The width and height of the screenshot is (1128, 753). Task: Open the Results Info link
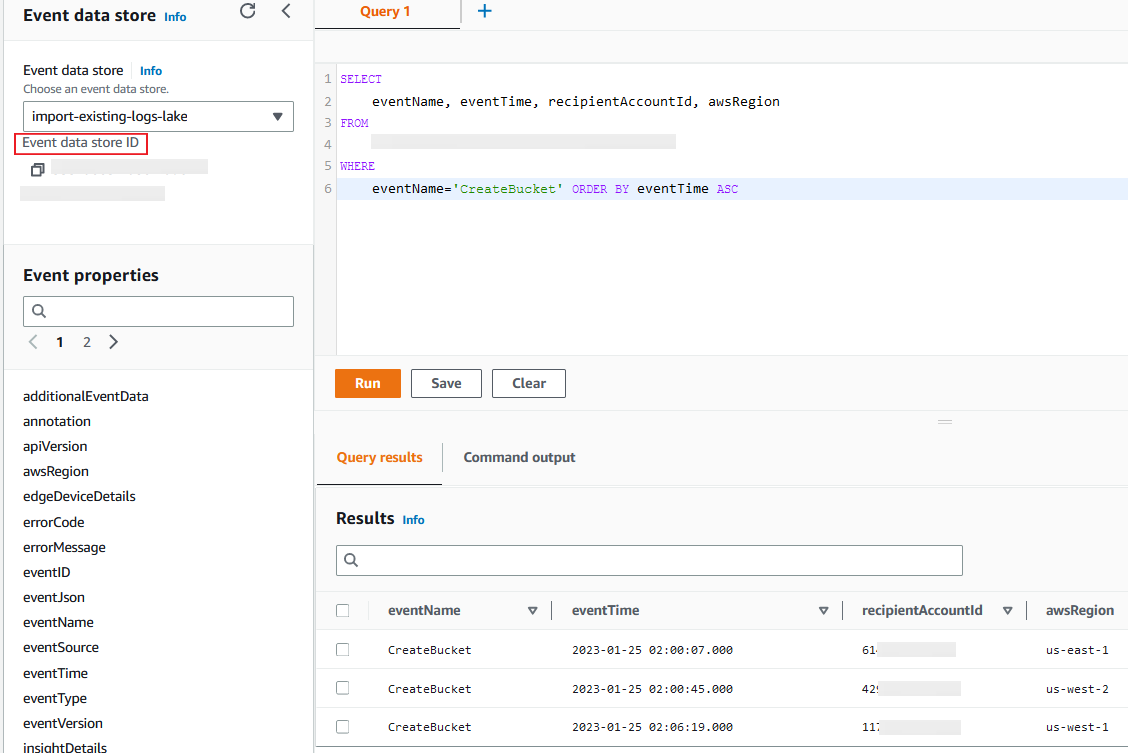click(413, 519)
